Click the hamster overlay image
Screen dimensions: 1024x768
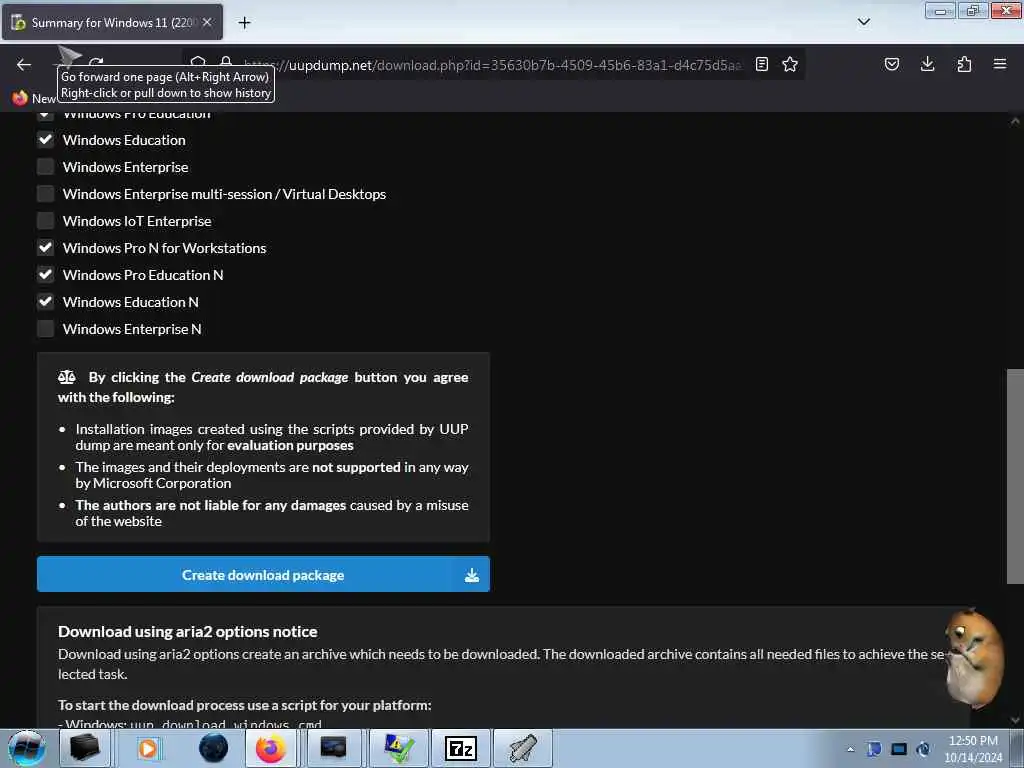974,657
